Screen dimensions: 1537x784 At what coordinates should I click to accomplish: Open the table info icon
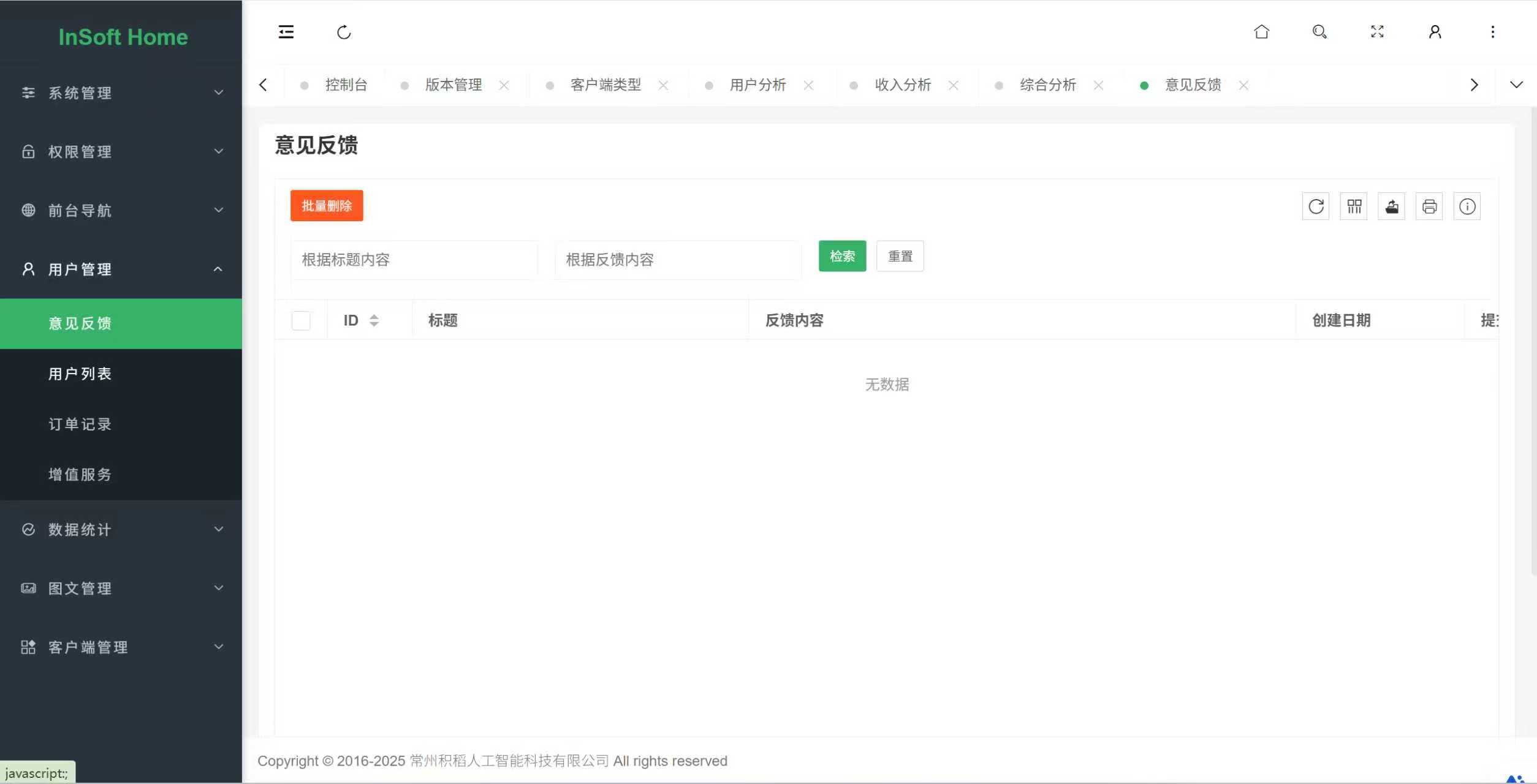1467,206
